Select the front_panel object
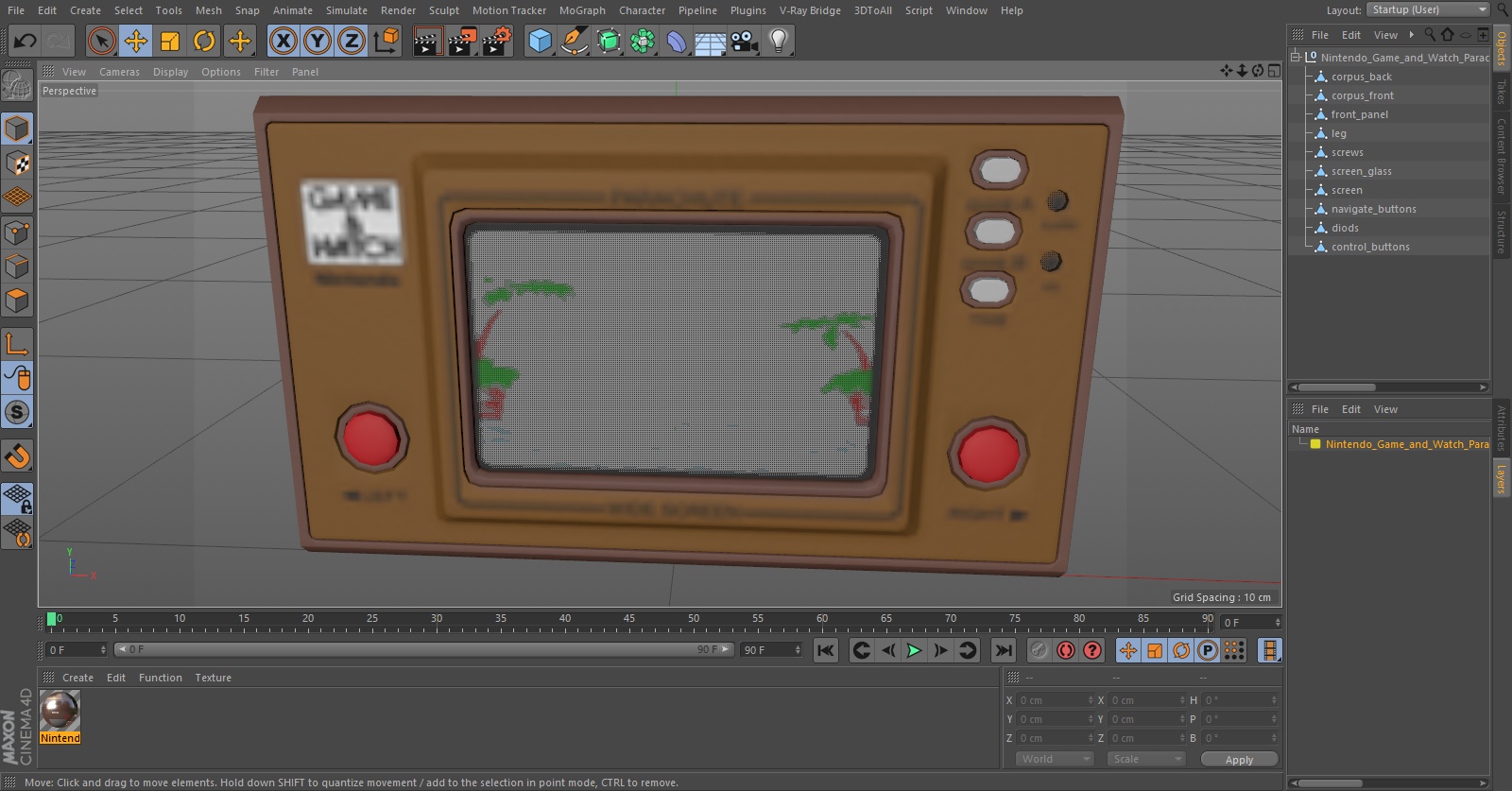This screenshot has height=791, width=1512. (1359, 114)
